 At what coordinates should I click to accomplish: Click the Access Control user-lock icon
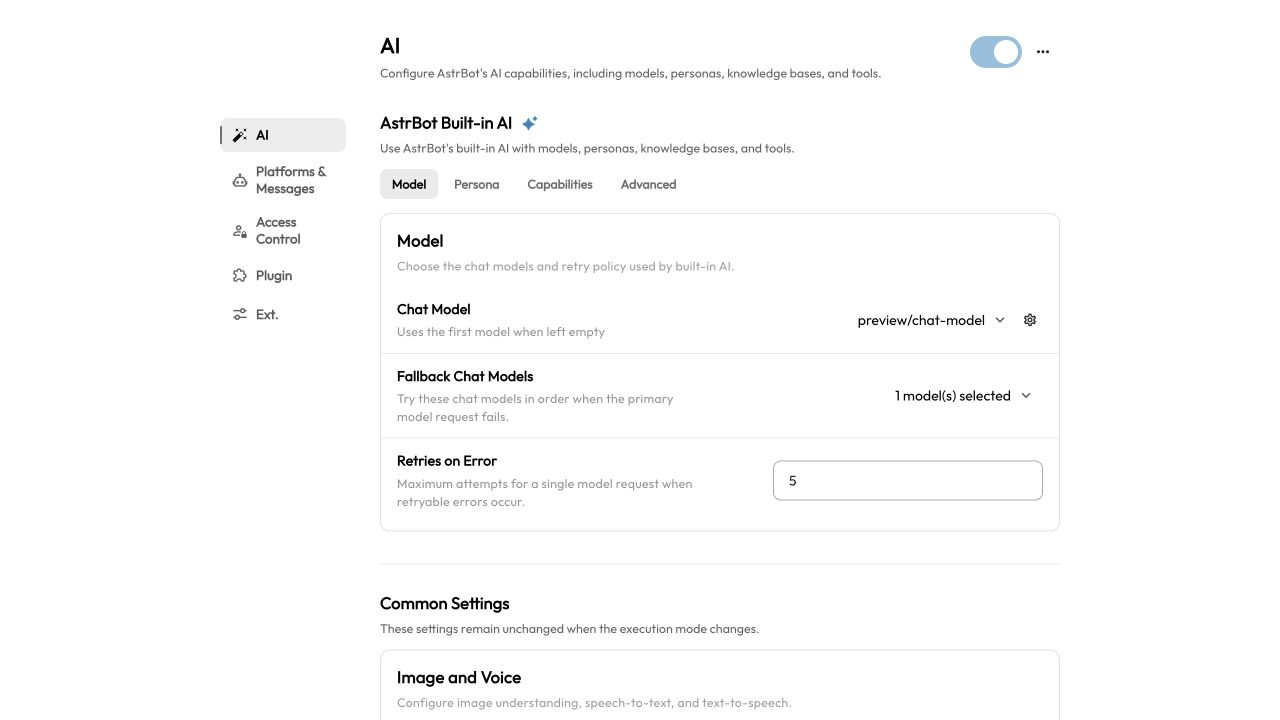point(240,231)
